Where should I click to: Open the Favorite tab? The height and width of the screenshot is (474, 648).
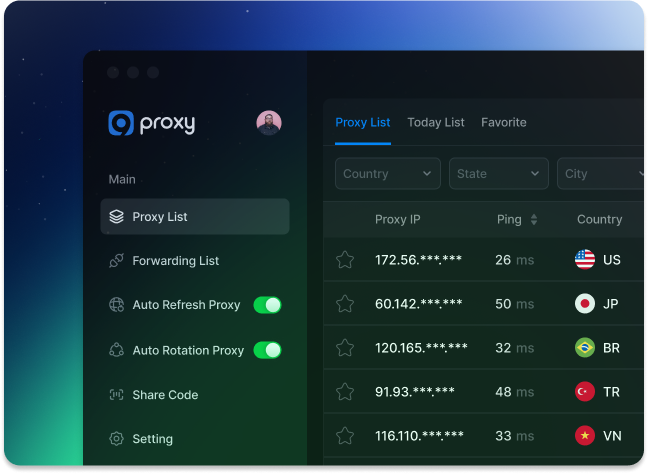point(503,123)
